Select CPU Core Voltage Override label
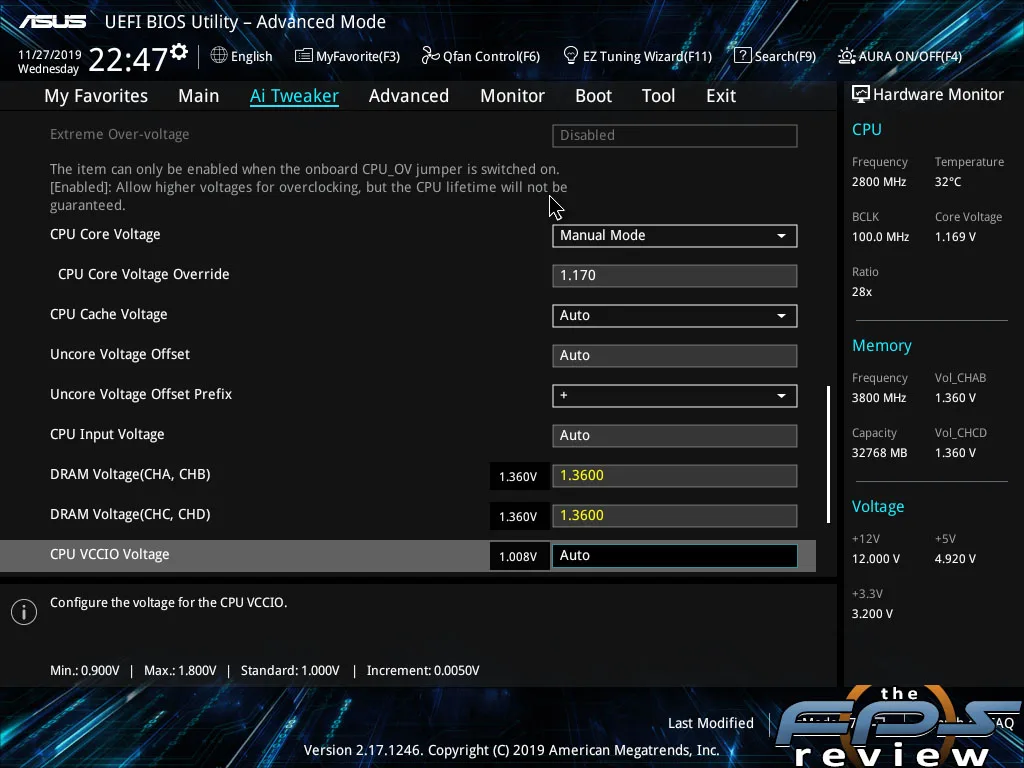The image size is (1024, 768). pyautogui.click(x=144, y=274)
